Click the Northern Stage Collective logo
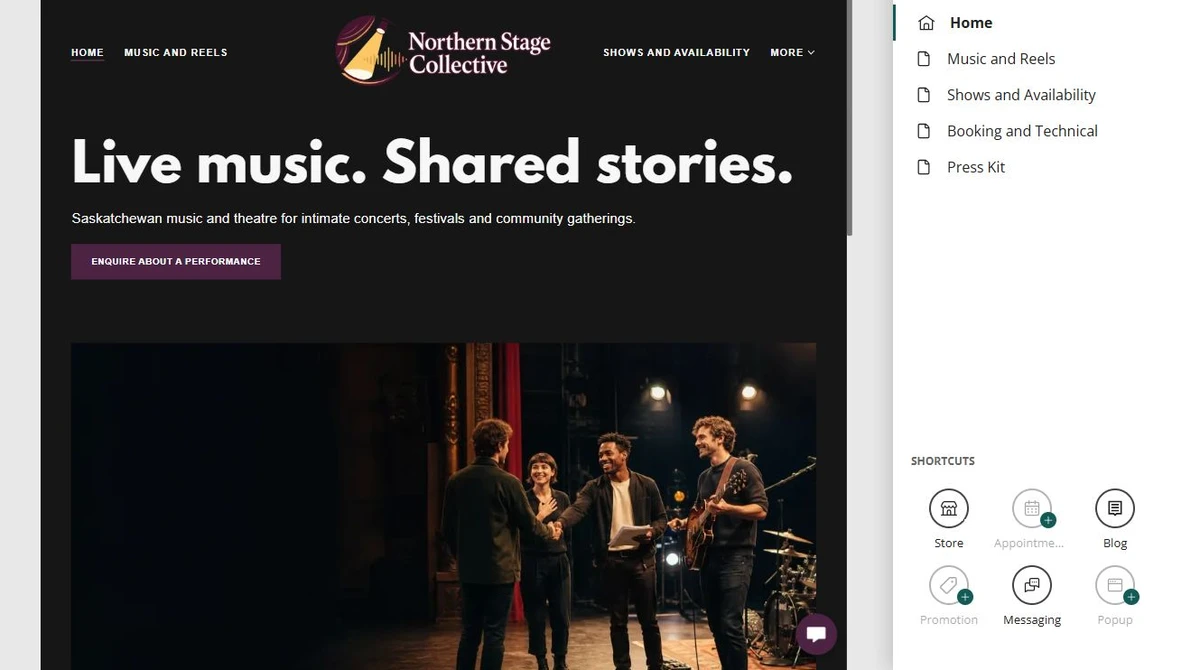 pos(443,50)
